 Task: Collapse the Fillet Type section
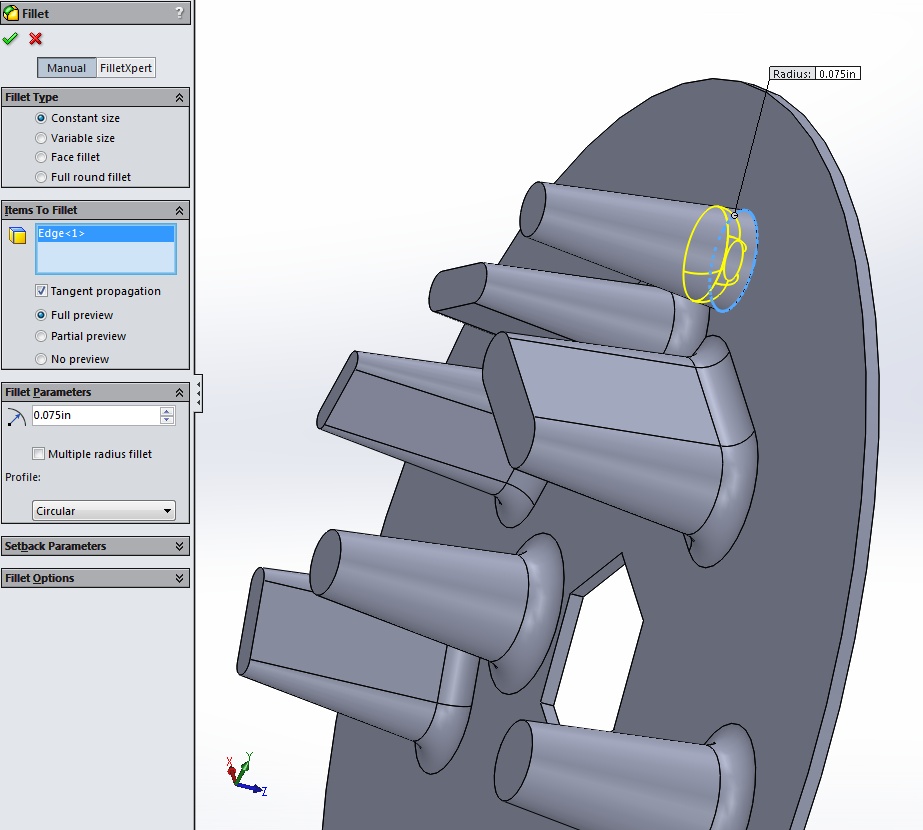(180, 98)
